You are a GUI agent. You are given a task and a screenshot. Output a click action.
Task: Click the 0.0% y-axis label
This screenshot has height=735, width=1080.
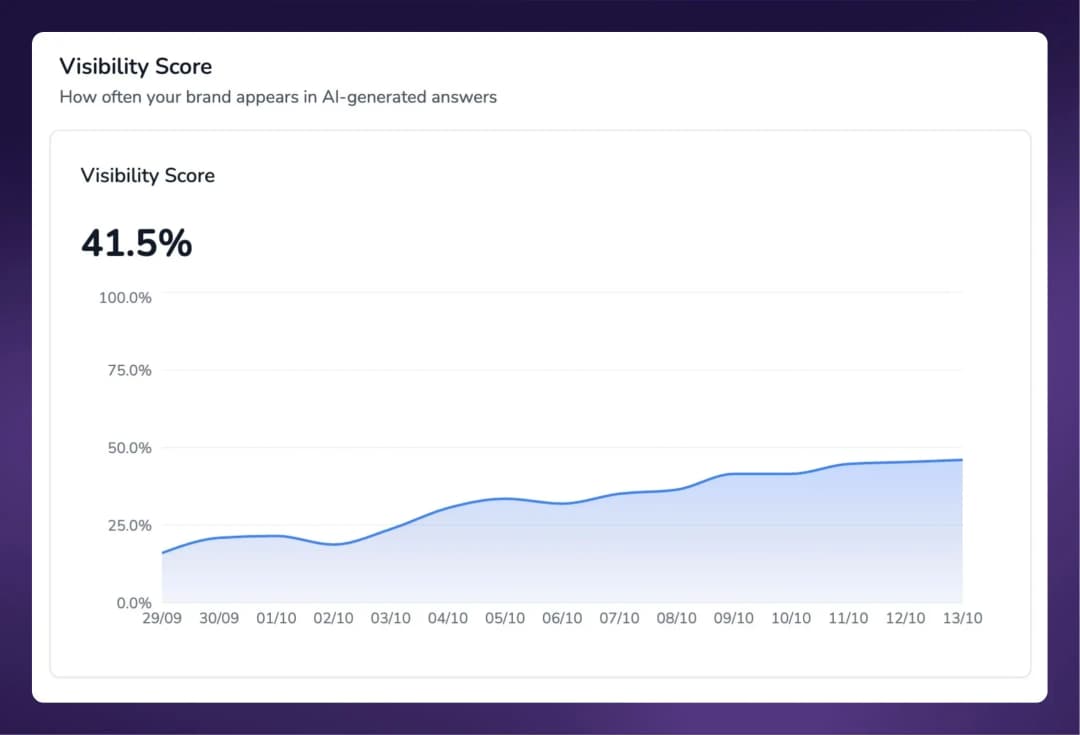[x=132, y=603]
